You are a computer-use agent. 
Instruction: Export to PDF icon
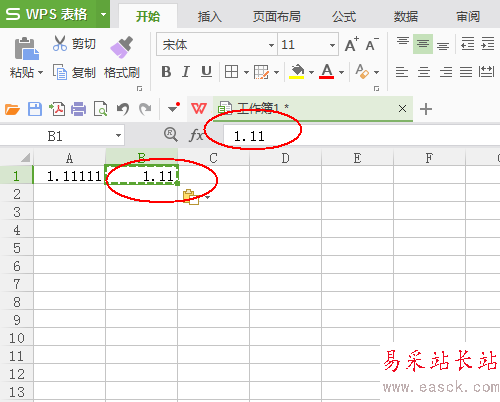(57, 109)
